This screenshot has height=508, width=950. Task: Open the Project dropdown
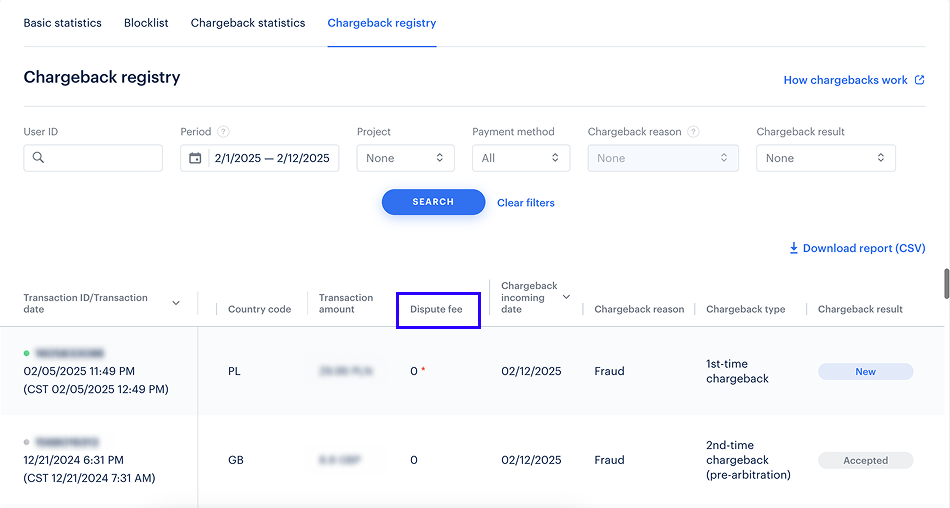coord(405,158)
